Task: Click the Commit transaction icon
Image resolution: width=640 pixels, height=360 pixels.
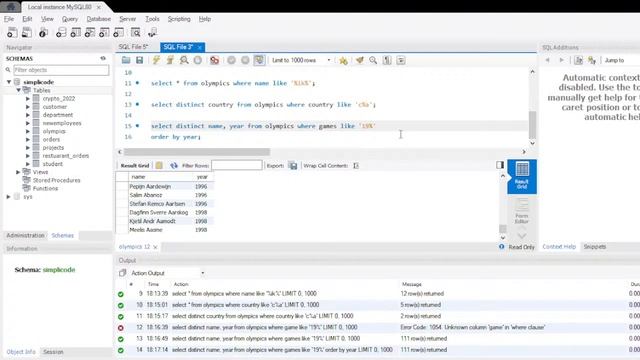Action: tap(231, 60)
